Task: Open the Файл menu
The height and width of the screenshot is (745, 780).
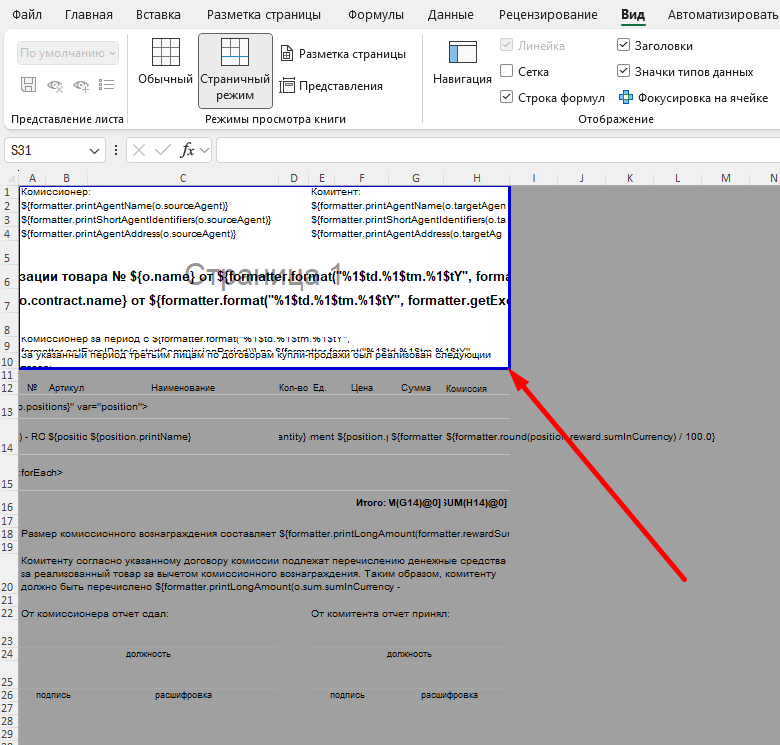Action: [27, 15]
